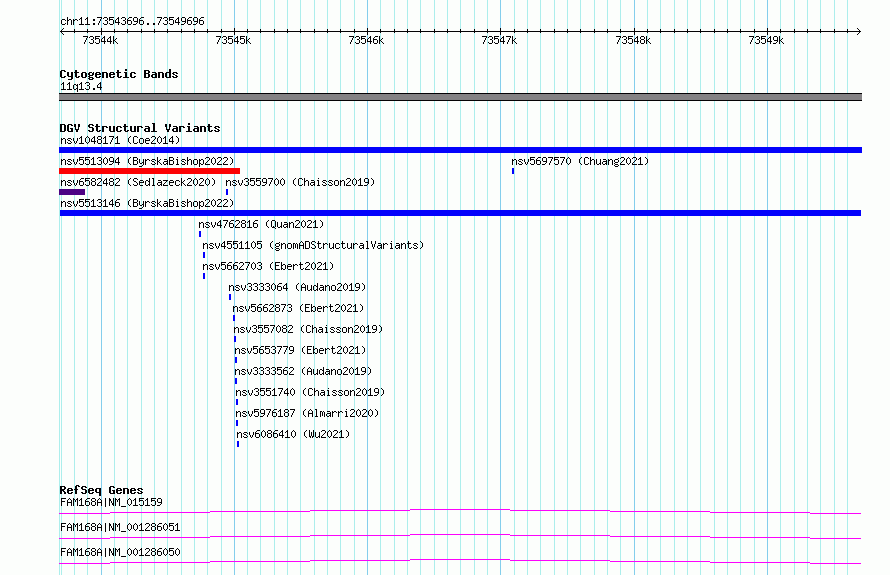890x575 pixels.
Task: Open the DGV Structural Variants track title
Action: (140, 128)
